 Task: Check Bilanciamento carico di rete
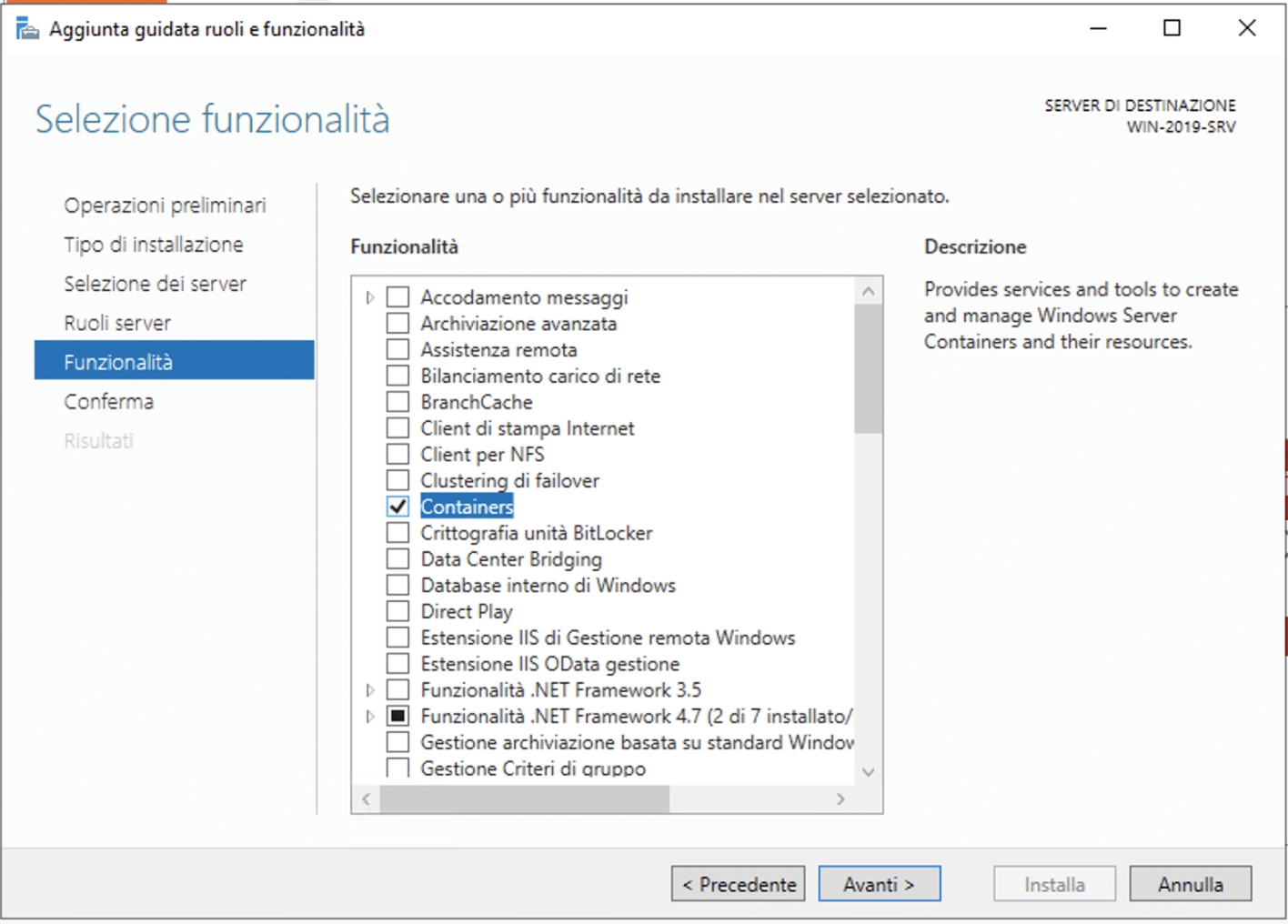tap(397, 376)
